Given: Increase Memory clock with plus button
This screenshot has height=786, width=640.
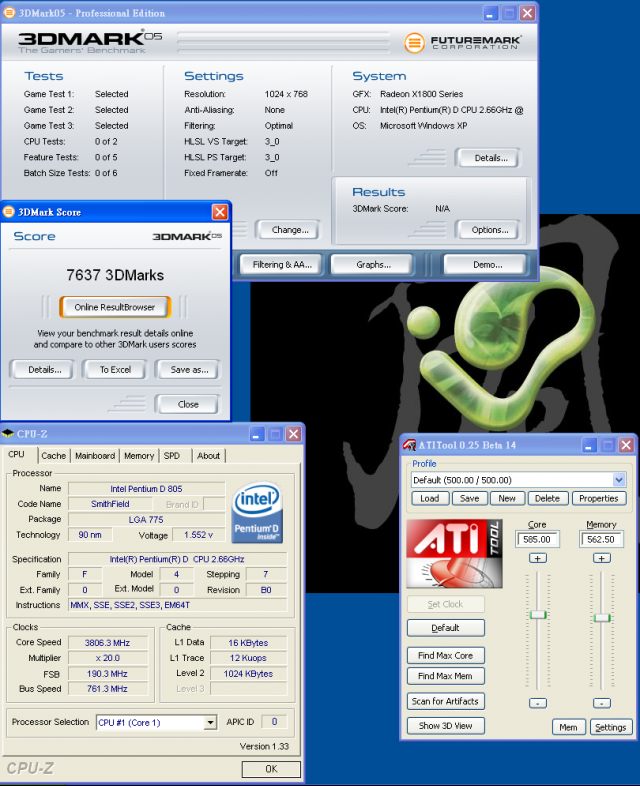Looking at the screenshot, I should (x=601, y=558).
